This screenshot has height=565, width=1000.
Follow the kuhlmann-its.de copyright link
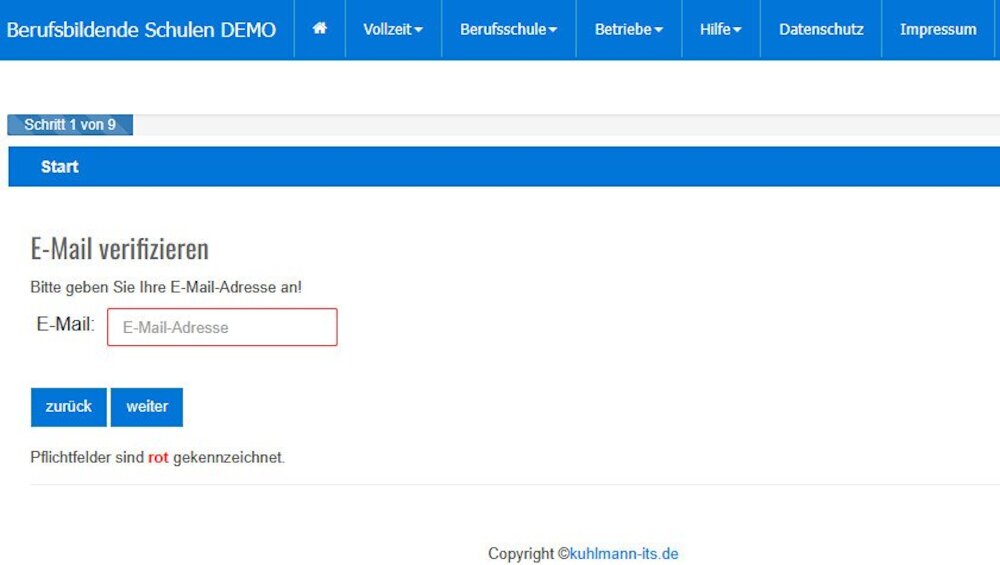coord(624,554)
